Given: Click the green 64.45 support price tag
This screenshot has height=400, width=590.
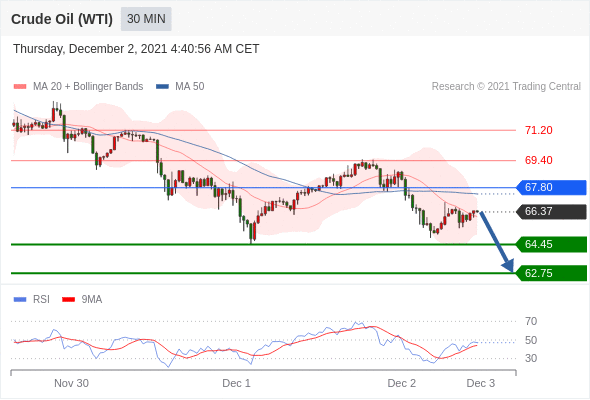Looking at the screenshot, I should coord(550,244).
